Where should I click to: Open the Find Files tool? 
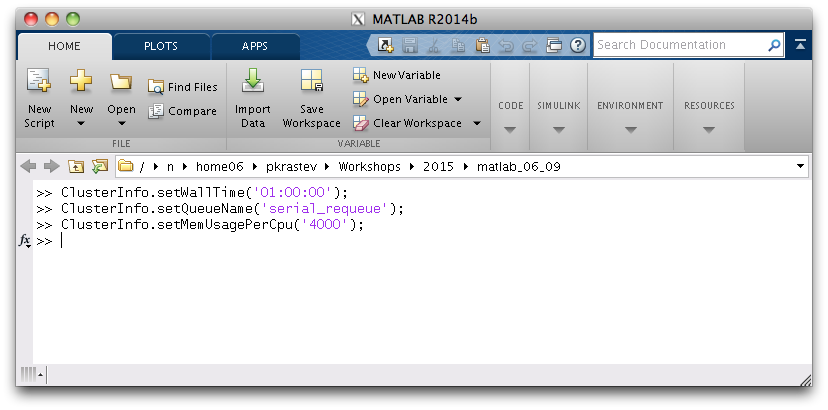pos(183,87)
